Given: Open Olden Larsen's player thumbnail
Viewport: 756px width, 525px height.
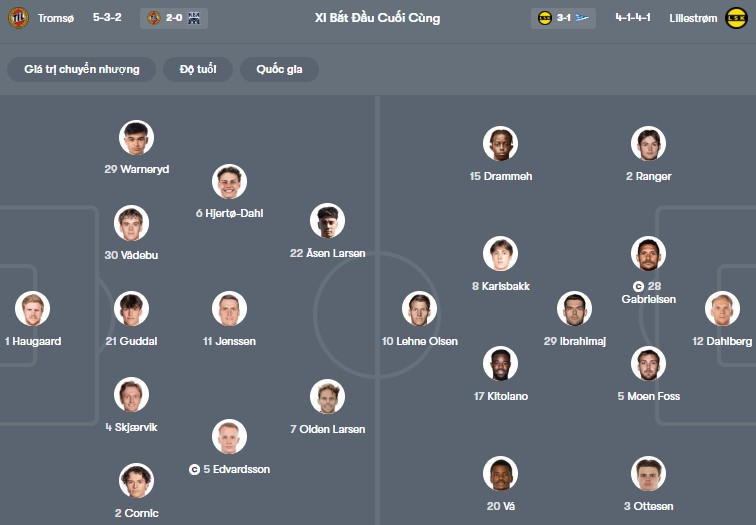Looking at the screenshot, I should 327,397.
